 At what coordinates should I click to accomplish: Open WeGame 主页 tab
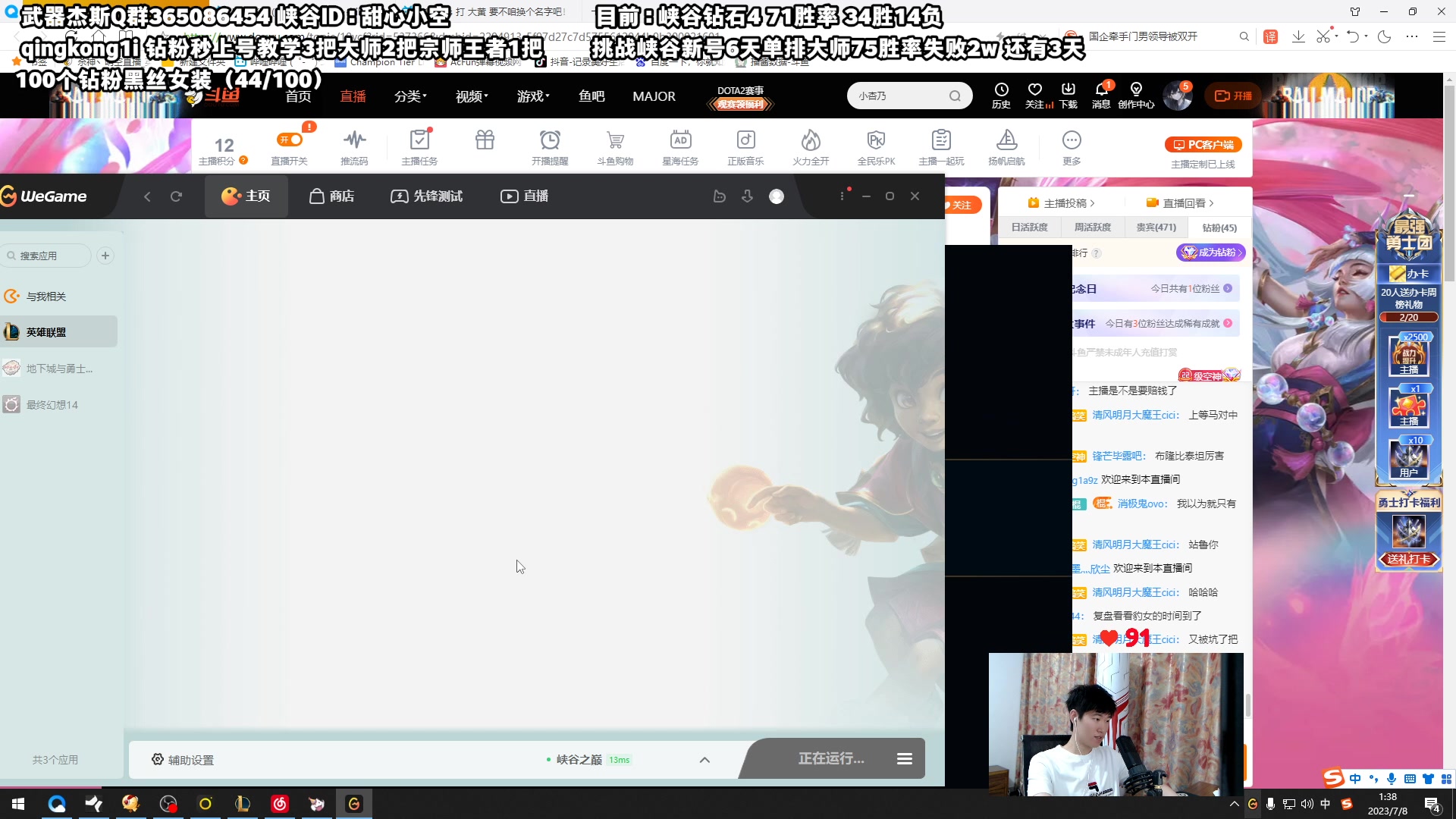(246, 196)
